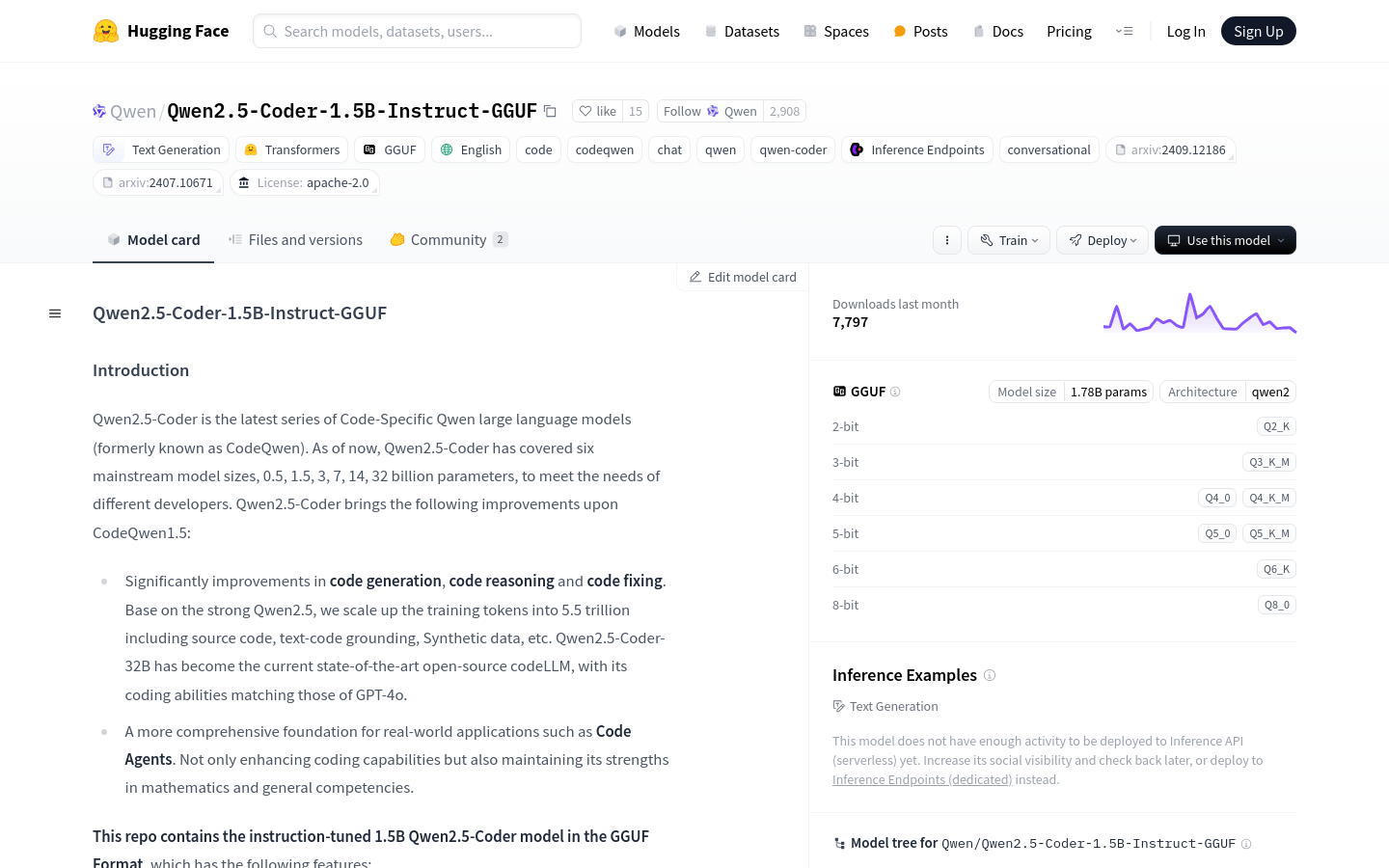The width and height of the screenshot is (1389, 868).
Task: Click the Log In link
Action: point(1185,31)
